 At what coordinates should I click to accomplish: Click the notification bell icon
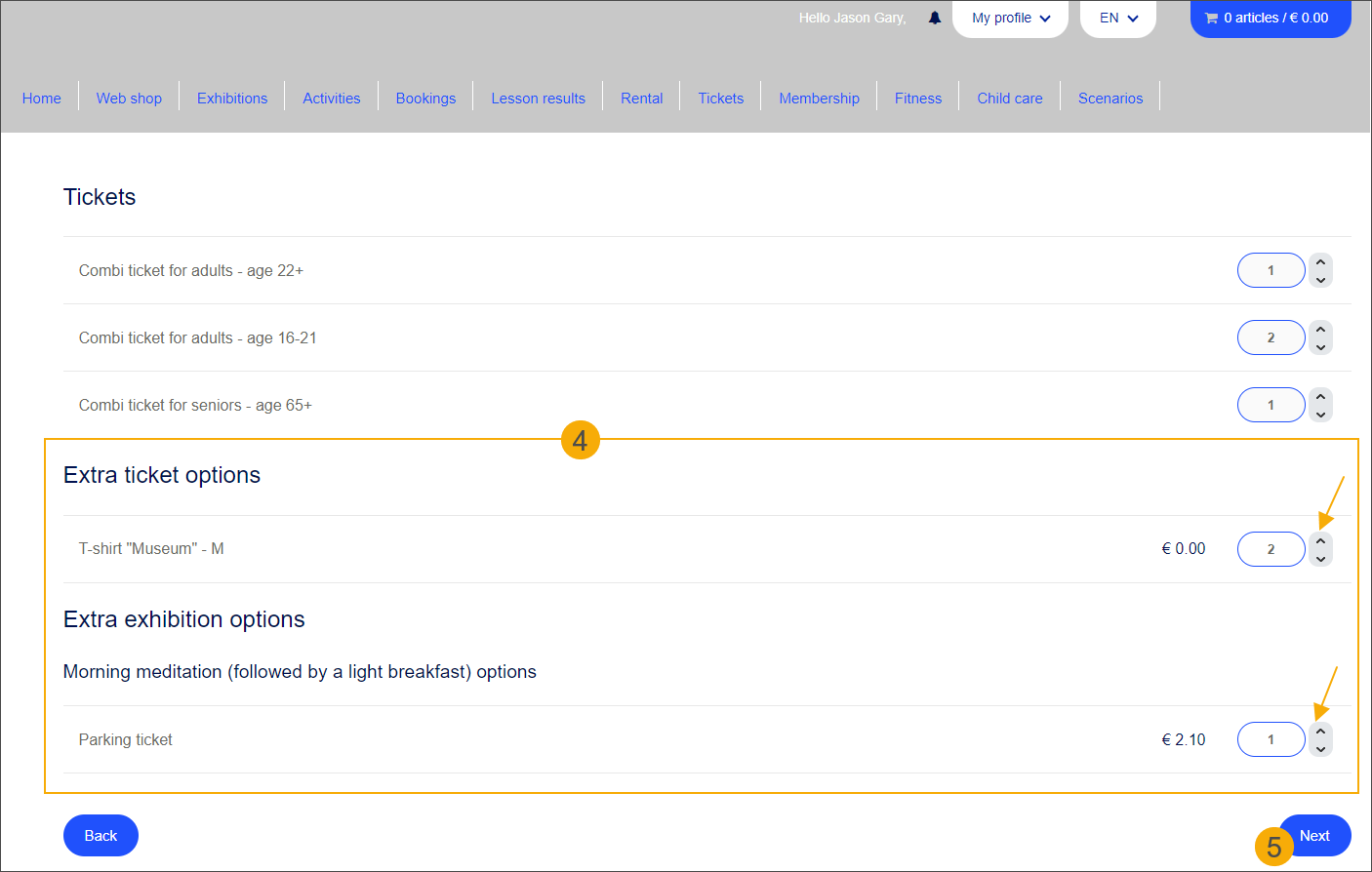(x=934, y=18)
